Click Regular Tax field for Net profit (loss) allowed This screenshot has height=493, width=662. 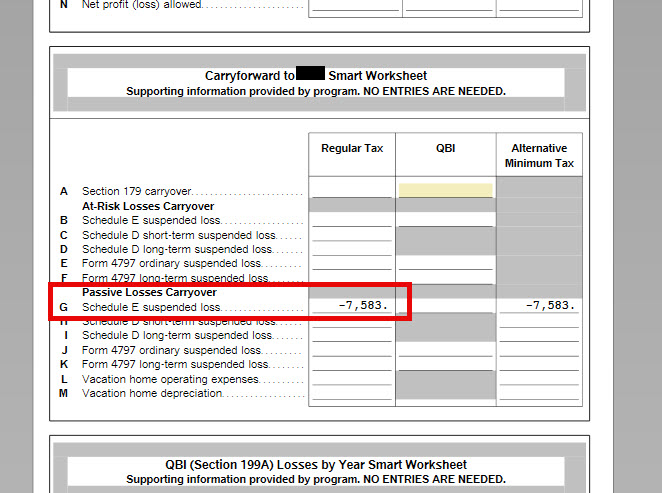(x=355, y=5)
